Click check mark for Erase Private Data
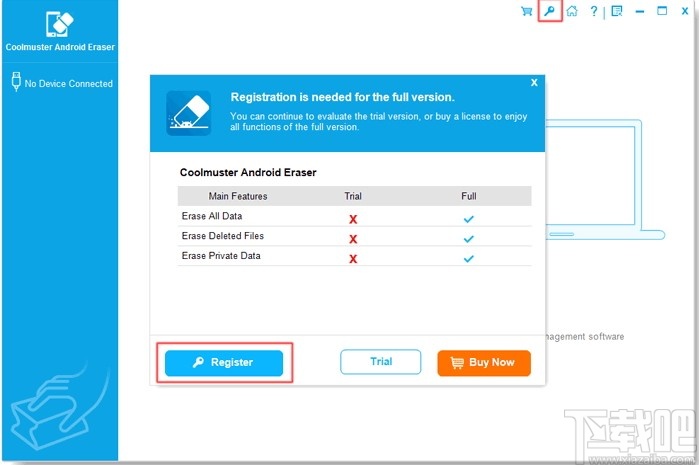The width and height of the screenshot is (699, 465). coord(469,258)
